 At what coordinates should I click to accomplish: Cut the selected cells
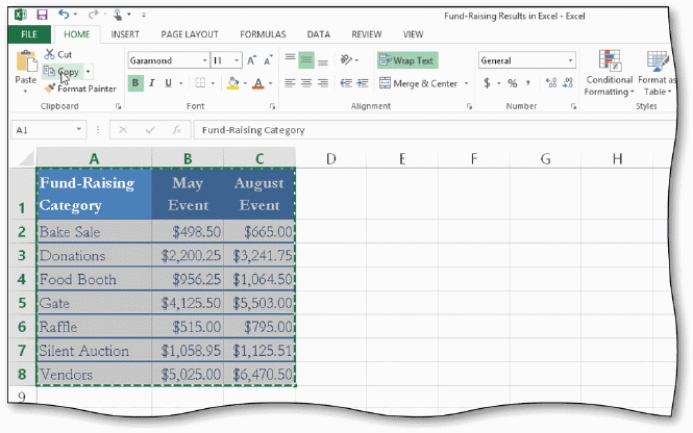58,54
